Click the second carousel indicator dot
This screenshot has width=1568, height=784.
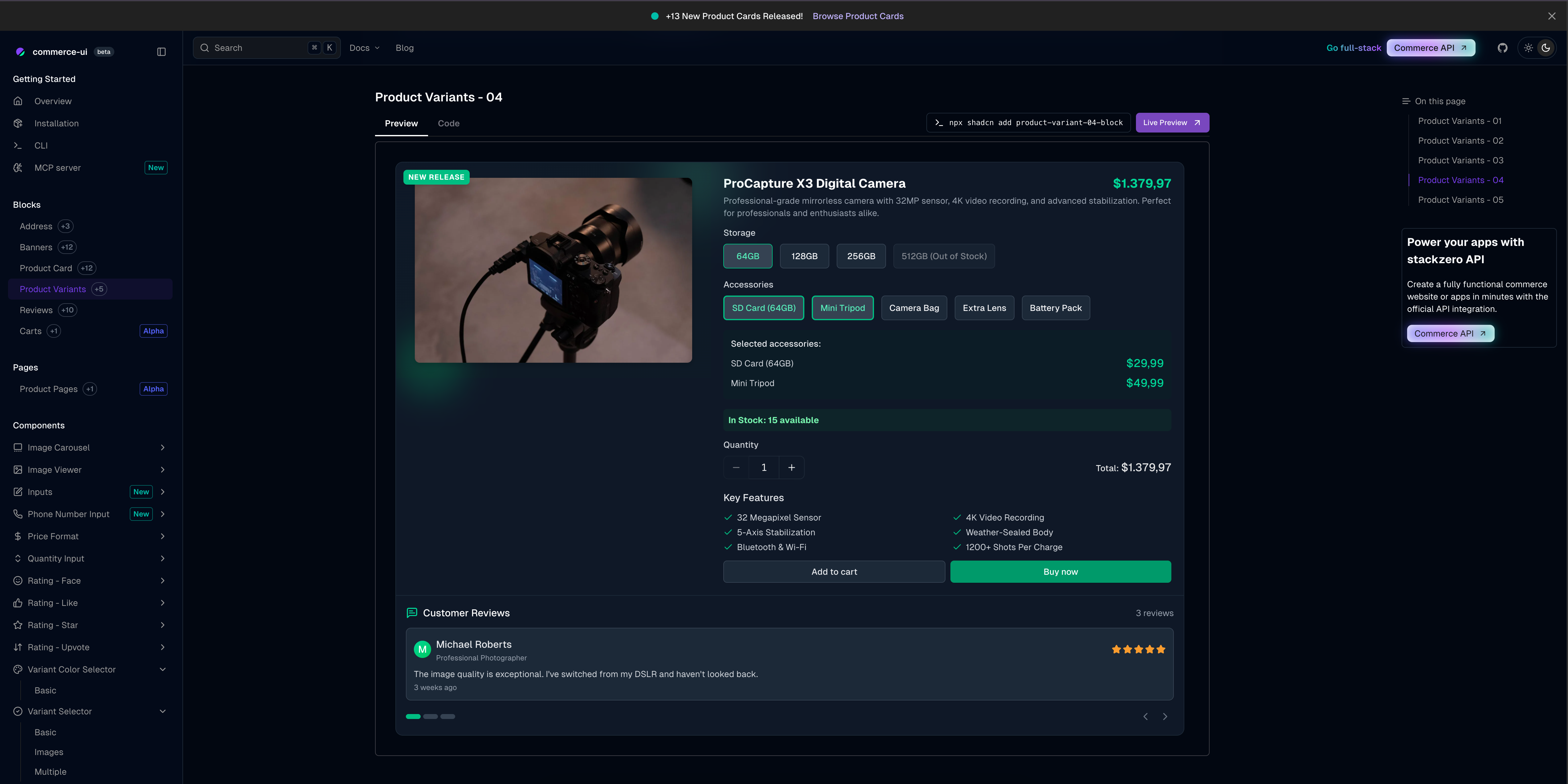(430, 717)
